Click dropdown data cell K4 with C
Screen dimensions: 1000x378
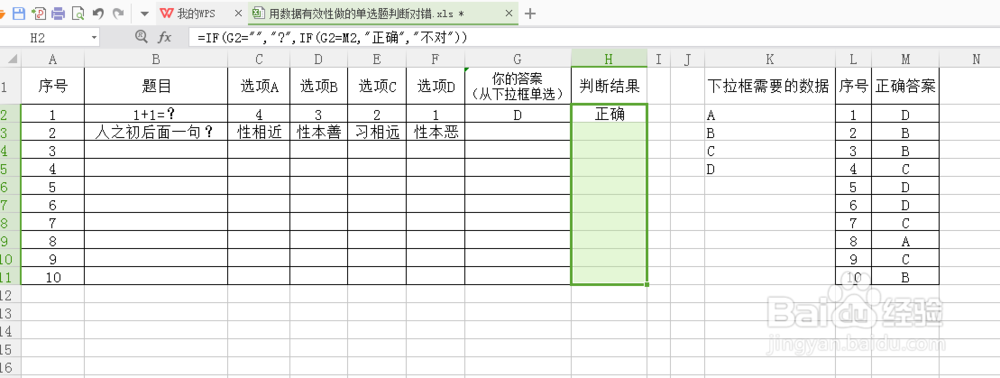[770, 151]
